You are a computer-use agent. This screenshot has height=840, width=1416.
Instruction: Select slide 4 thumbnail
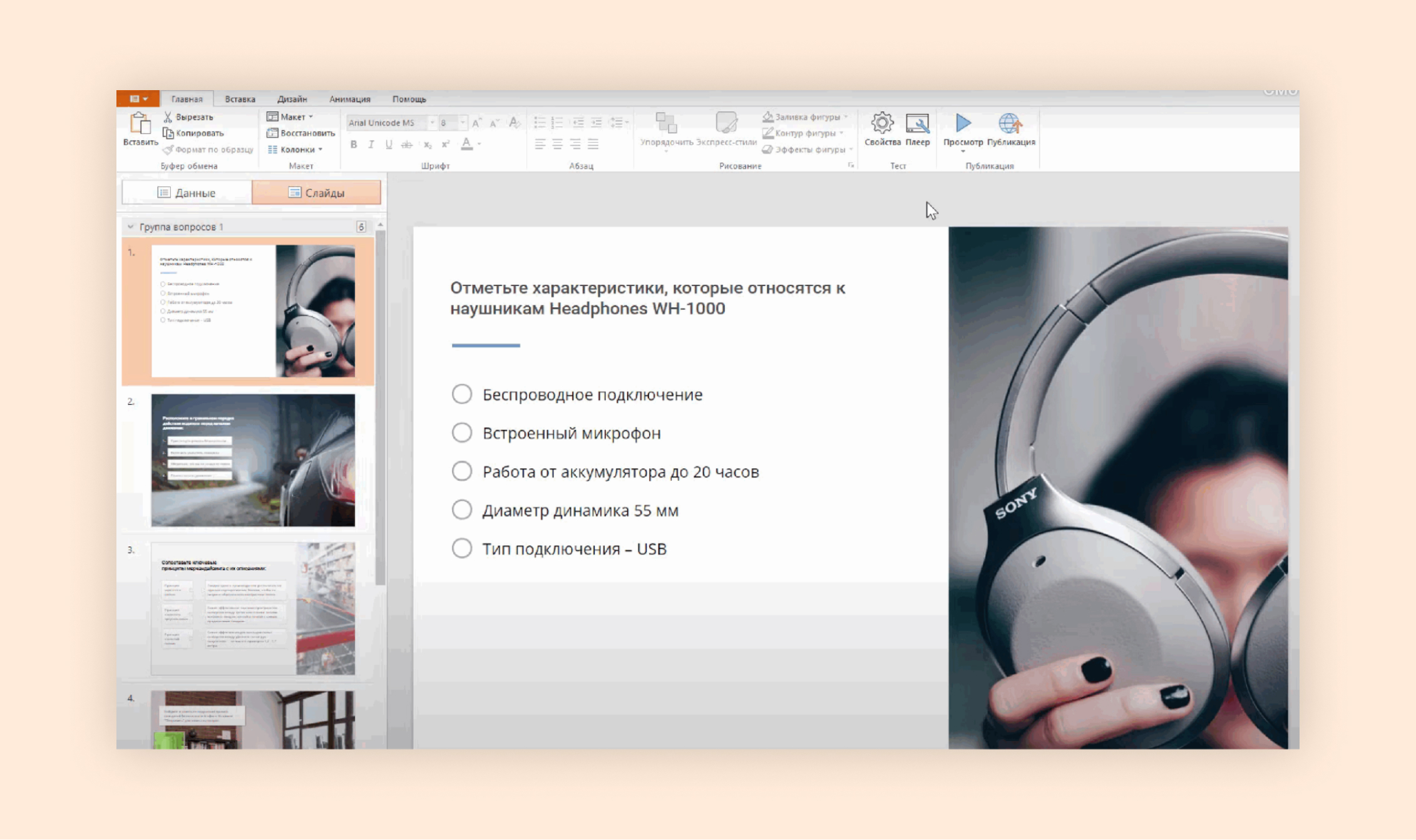point(253,720)
